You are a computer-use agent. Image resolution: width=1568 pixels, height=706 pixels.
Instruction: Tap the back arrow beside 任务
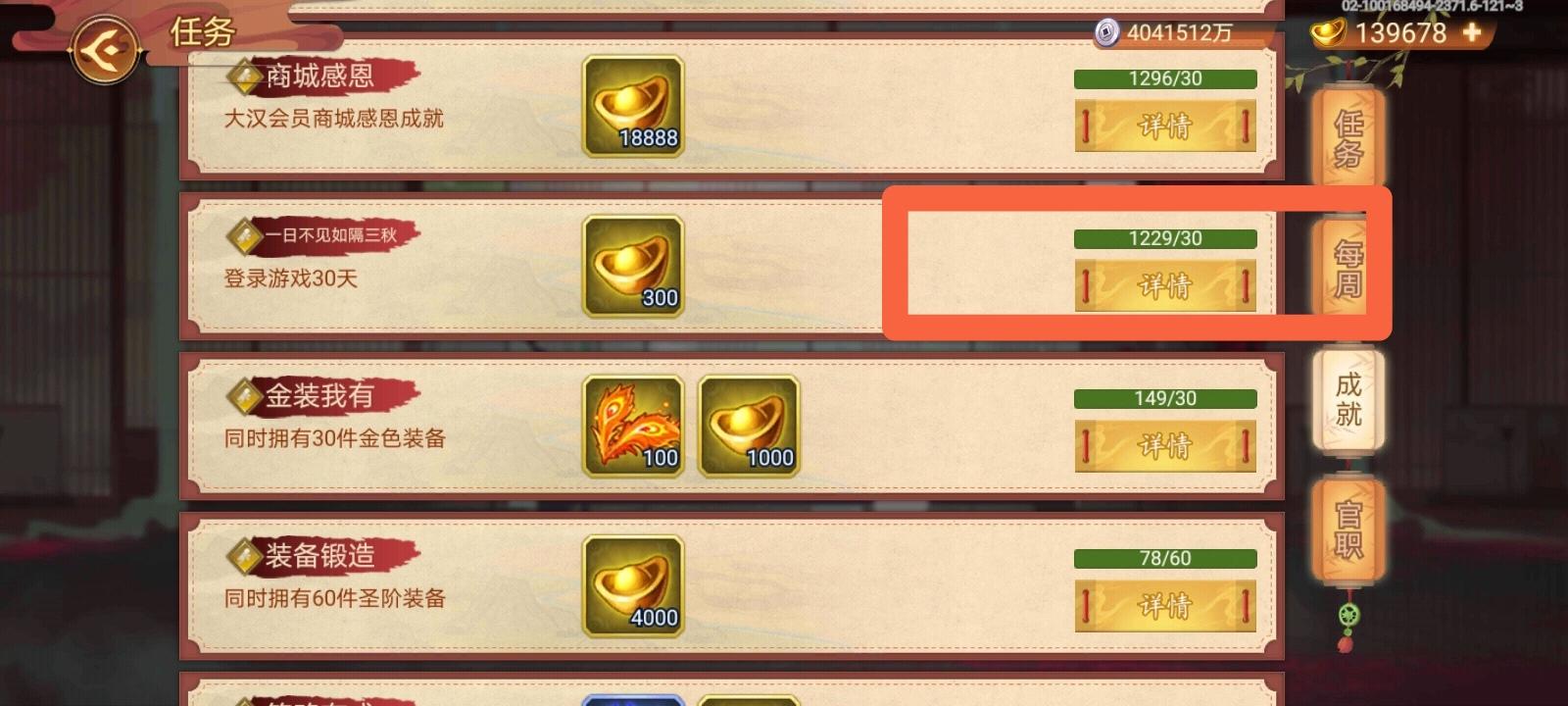click(x=104, y=46)
